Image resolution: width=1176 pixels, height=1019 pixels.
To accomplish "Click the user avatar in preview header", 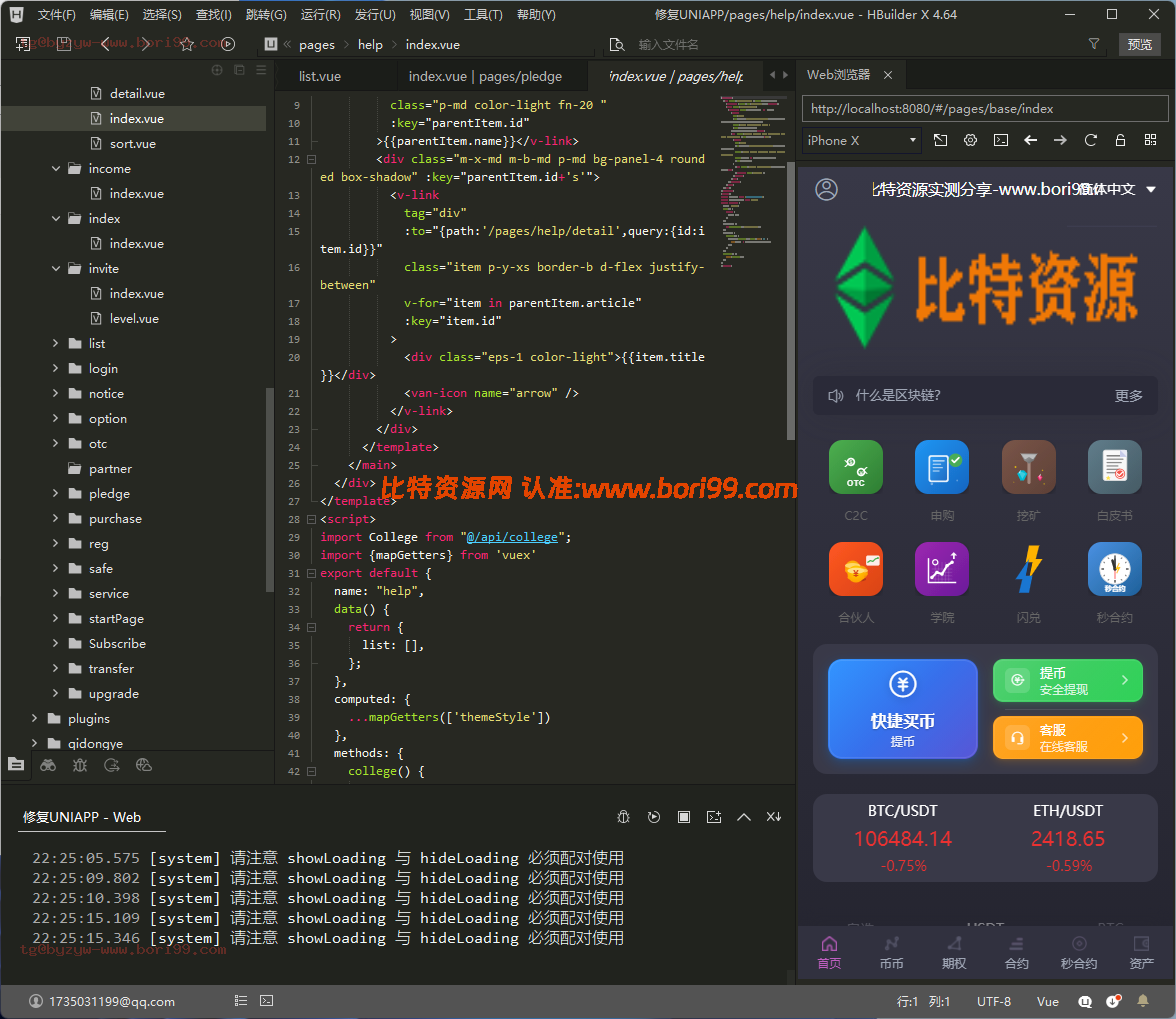I will pos(826,189).
